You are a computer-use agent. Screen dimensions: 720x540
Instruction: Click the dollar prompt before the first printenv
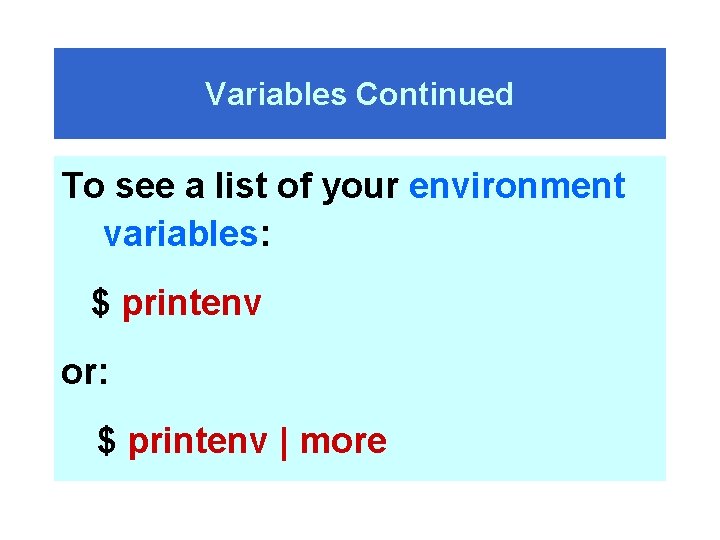coord(101,303)
